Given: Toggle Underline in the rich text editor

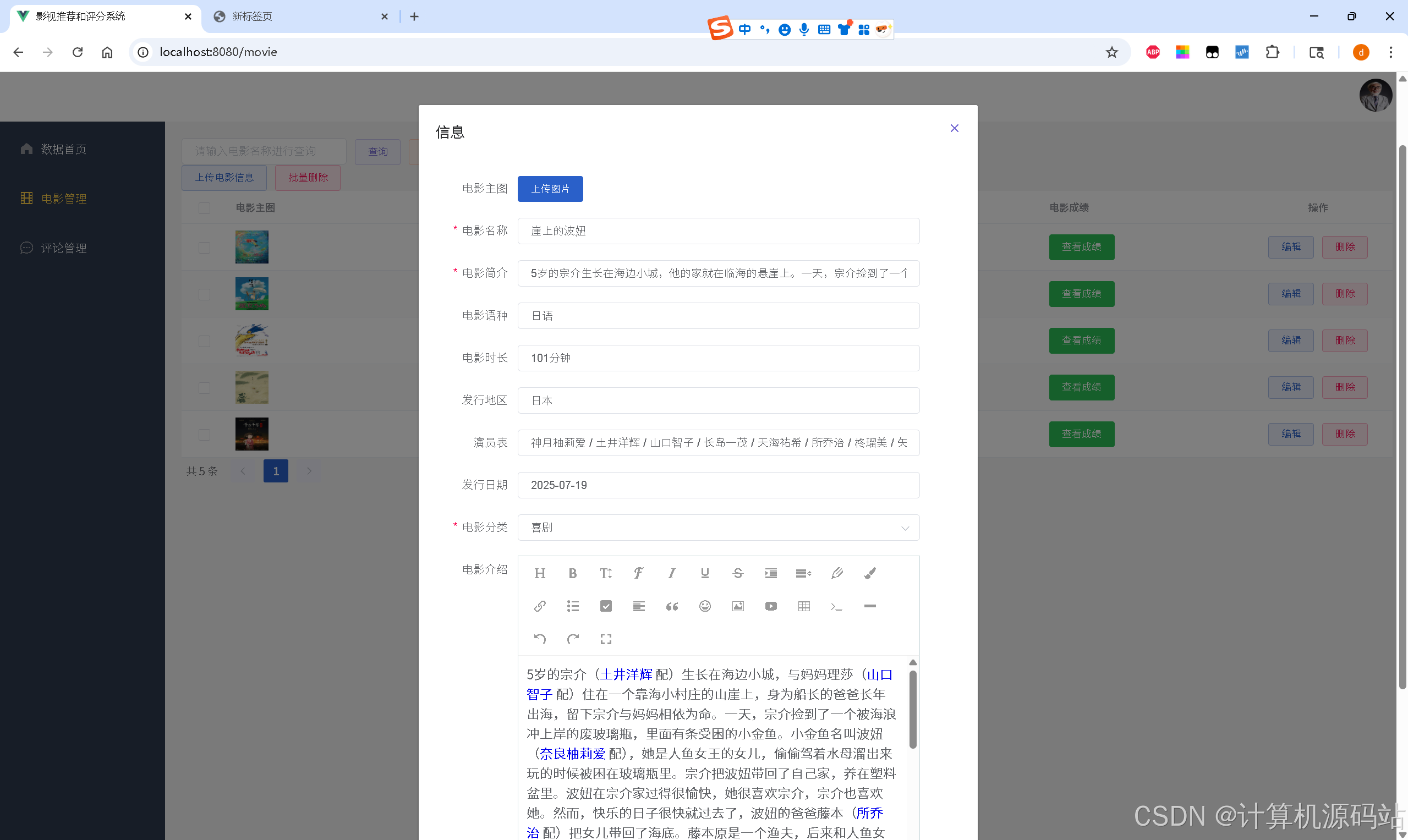Looking at the screenshot, I should coord(704,573).
